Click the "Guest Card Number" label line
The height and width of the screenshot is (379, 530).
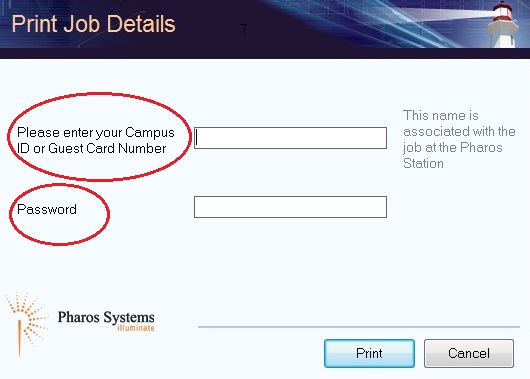[x=92, y=148]
